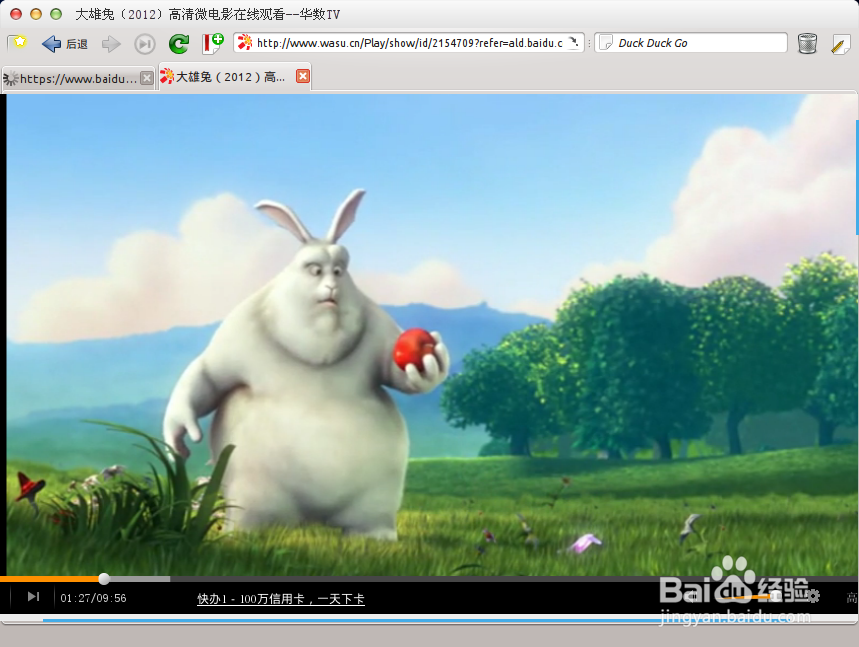859x647 pixels.
Task: Close the 大雄兔 tab
Action: click(x=302, y=76)
